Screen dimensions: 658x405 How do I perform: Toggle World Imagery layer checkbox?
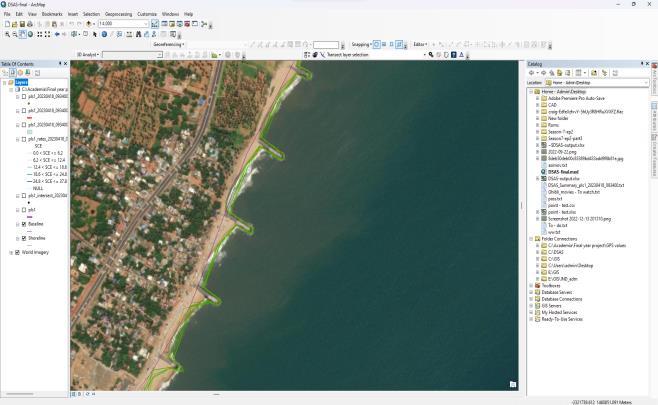coord(15,252)
